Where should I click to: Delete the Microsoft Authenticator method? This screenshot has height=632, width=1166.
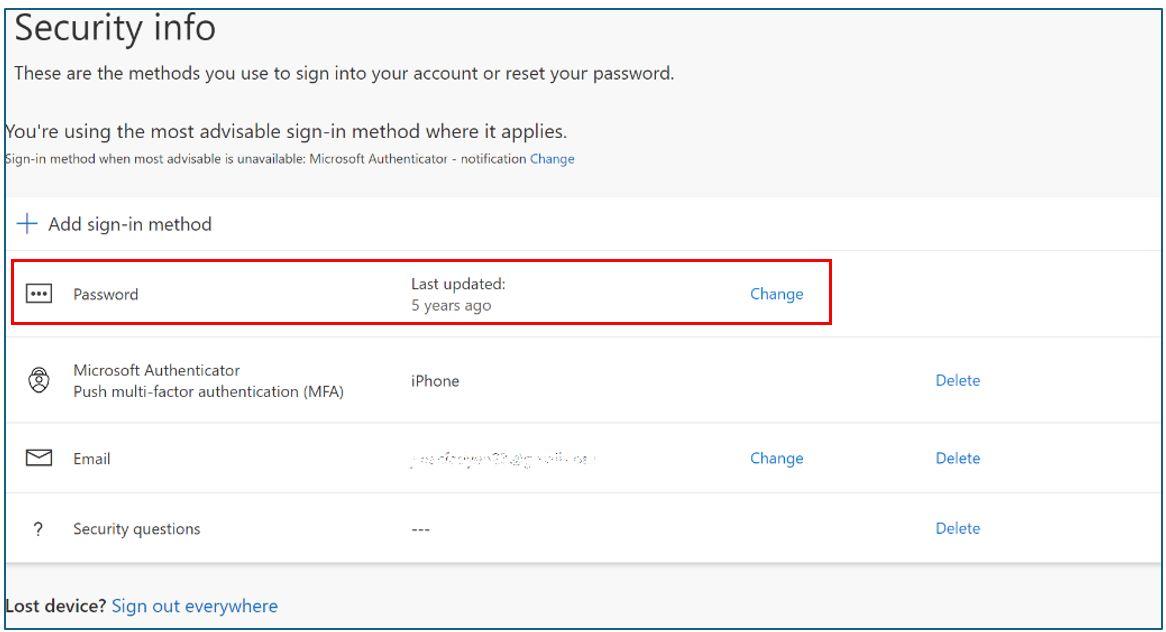pos(957,380)
